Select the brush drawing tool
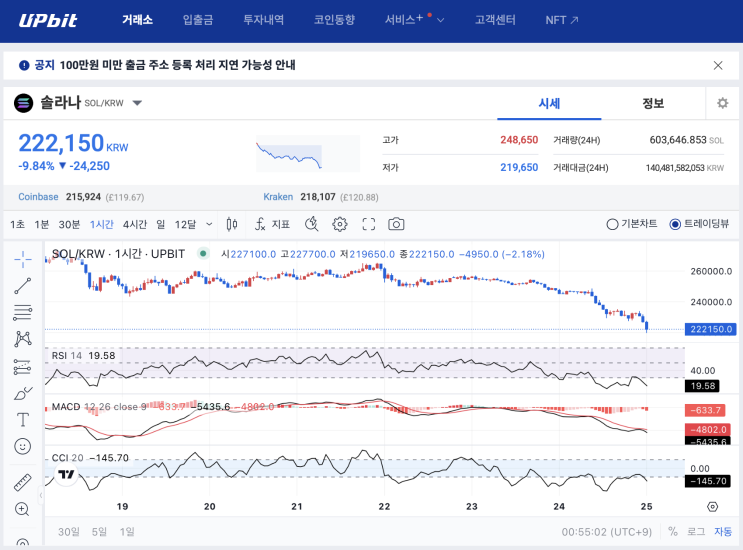743x550 pixels. click(x=22, y=393)
